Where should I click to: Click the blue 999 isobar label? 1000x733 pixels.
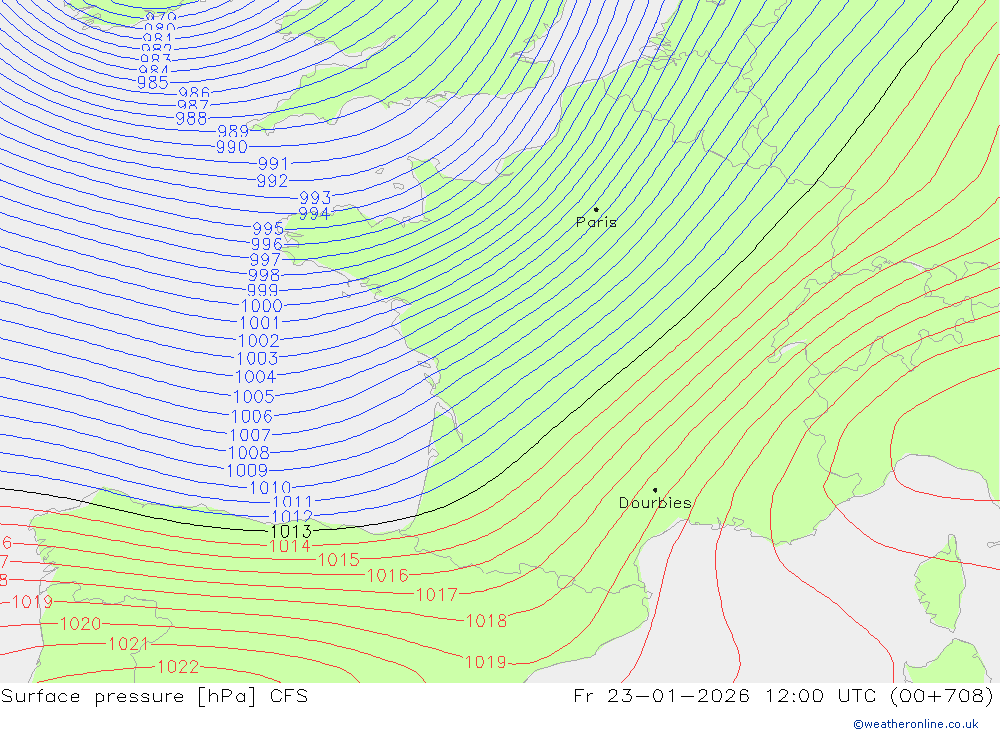[263, 290]
